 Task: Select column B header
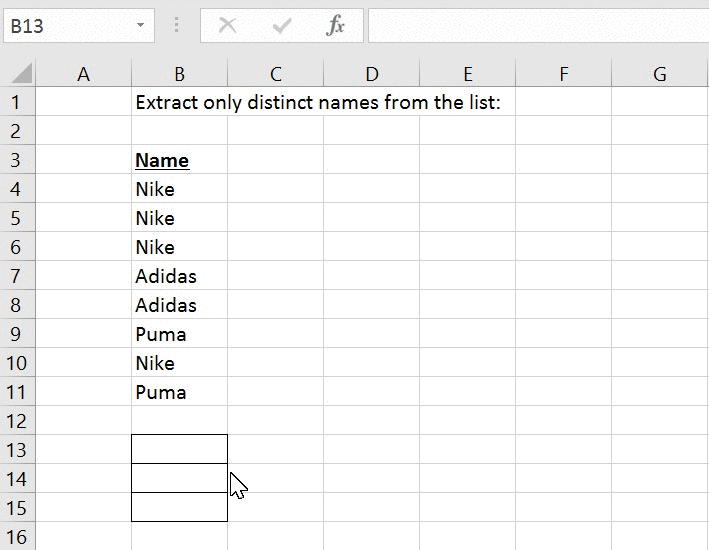point(179,73)
